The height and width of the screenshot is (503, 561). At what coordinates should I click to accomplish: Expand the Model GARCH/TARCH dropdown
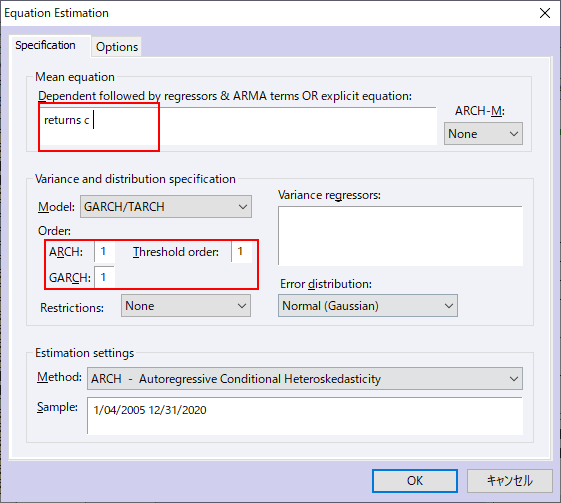[166, 206]
